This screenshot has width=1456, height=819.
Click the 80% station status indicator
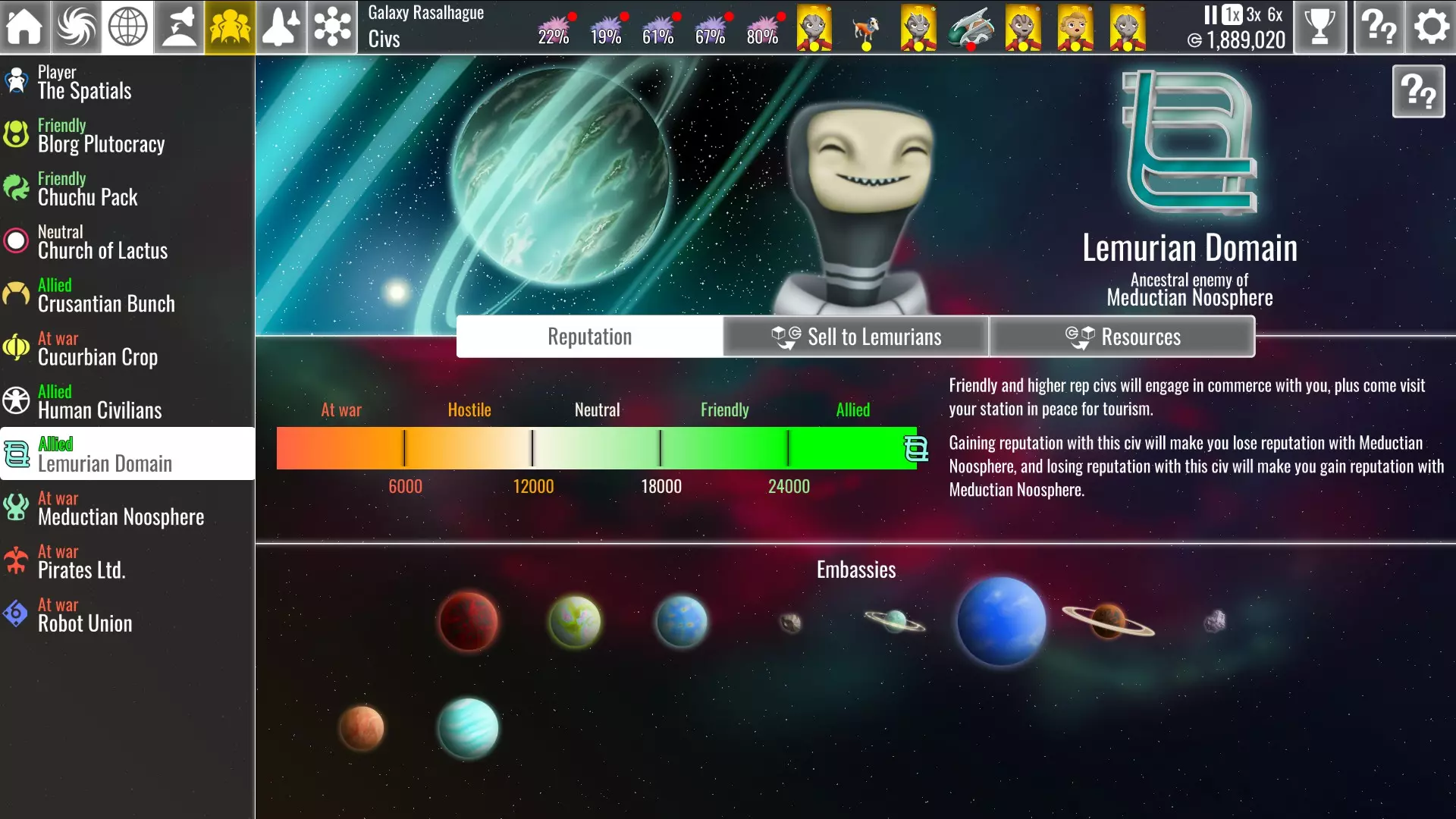coord(763,30)
